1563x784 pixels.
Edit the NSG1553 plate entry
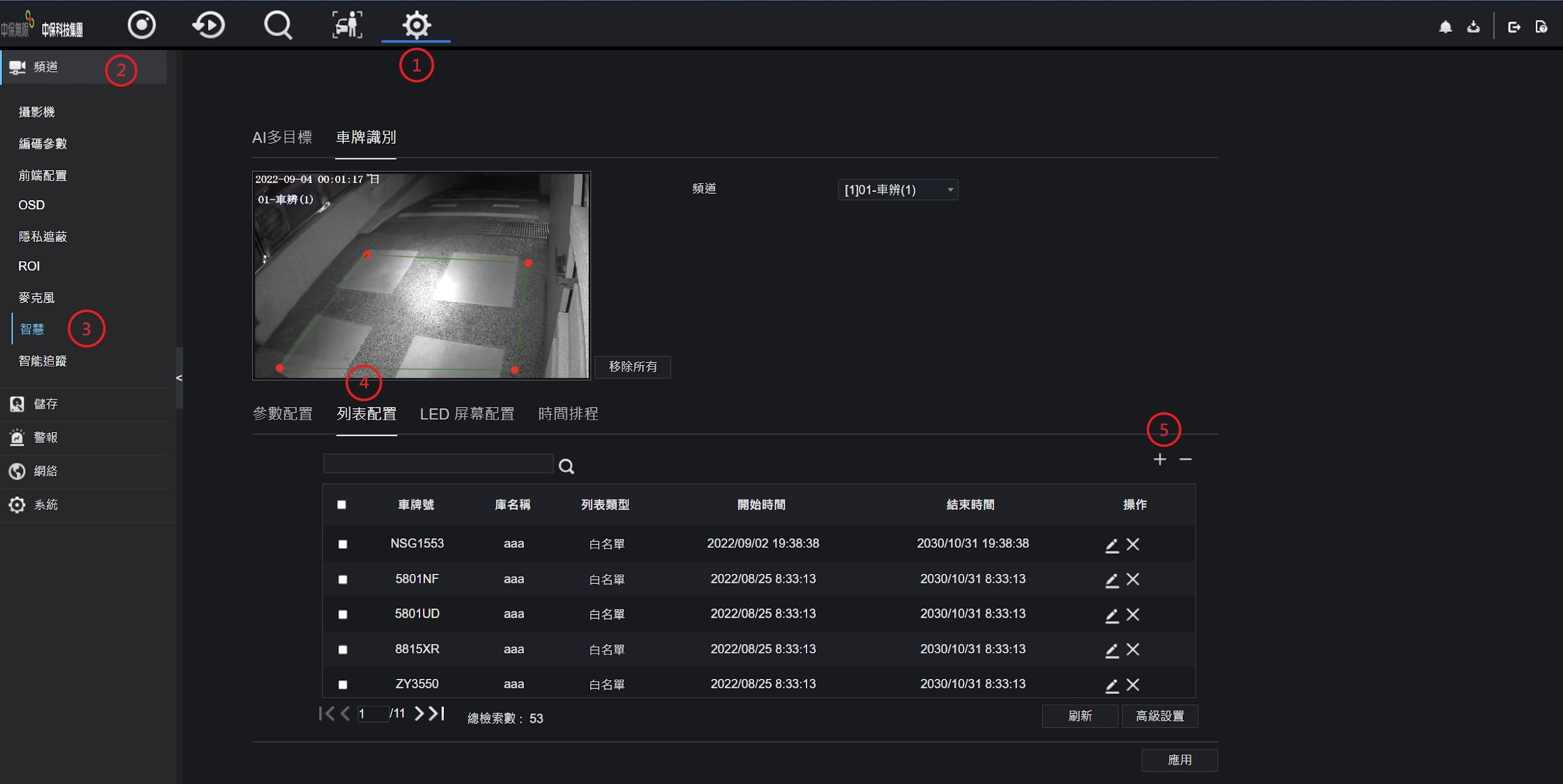(x=1112, y=545)
